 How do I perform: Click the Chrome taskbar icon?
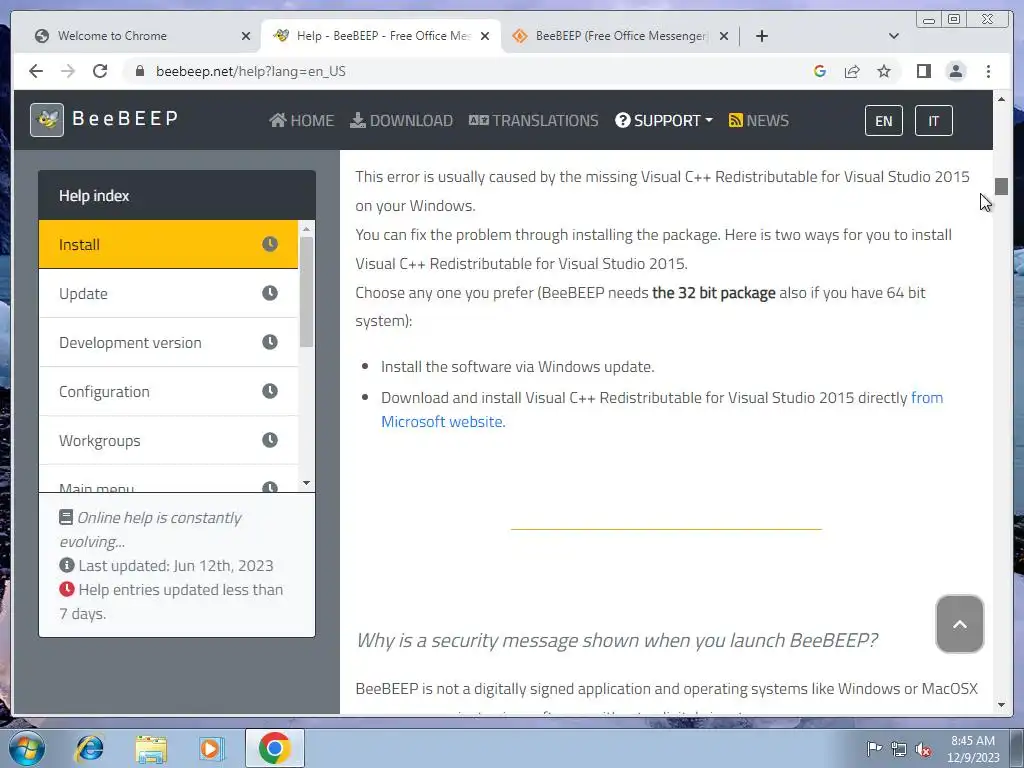click(274, 748)
